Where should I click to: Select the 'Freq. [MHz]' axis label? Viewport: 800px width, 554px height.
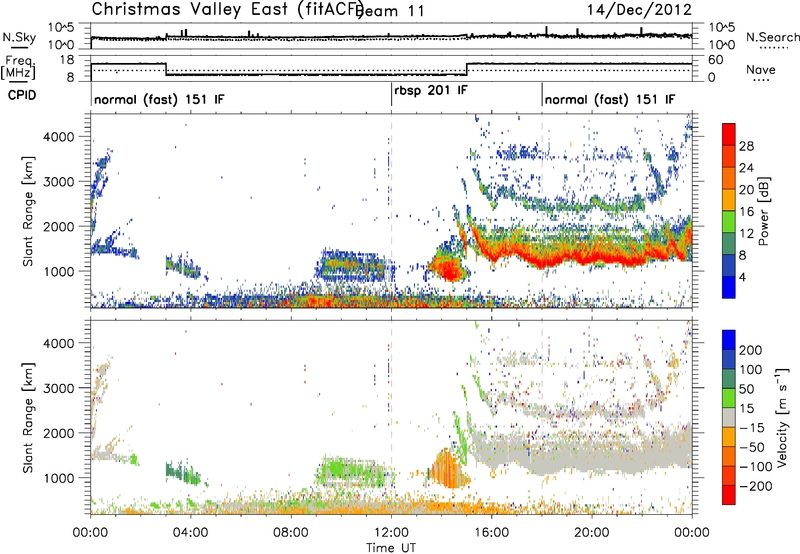[18, 67]
